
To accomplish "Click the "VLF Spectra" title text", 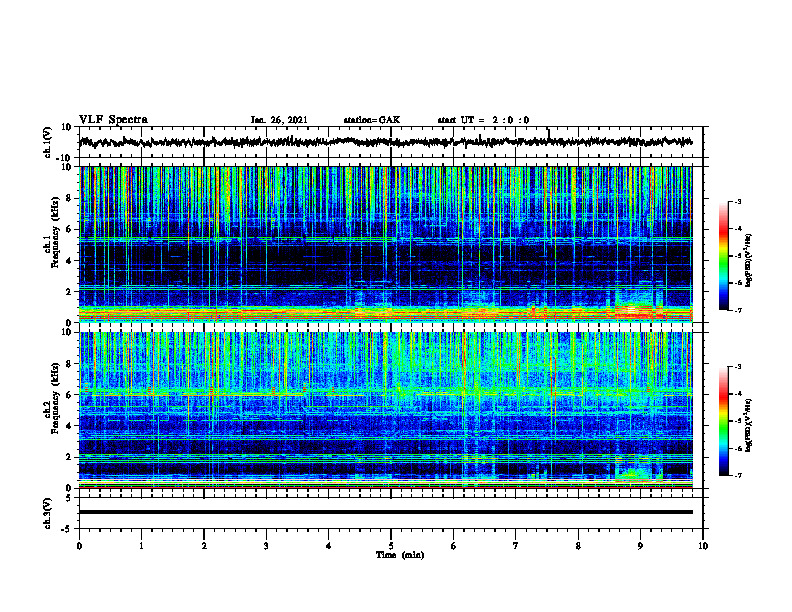I will tap(113, 120).
